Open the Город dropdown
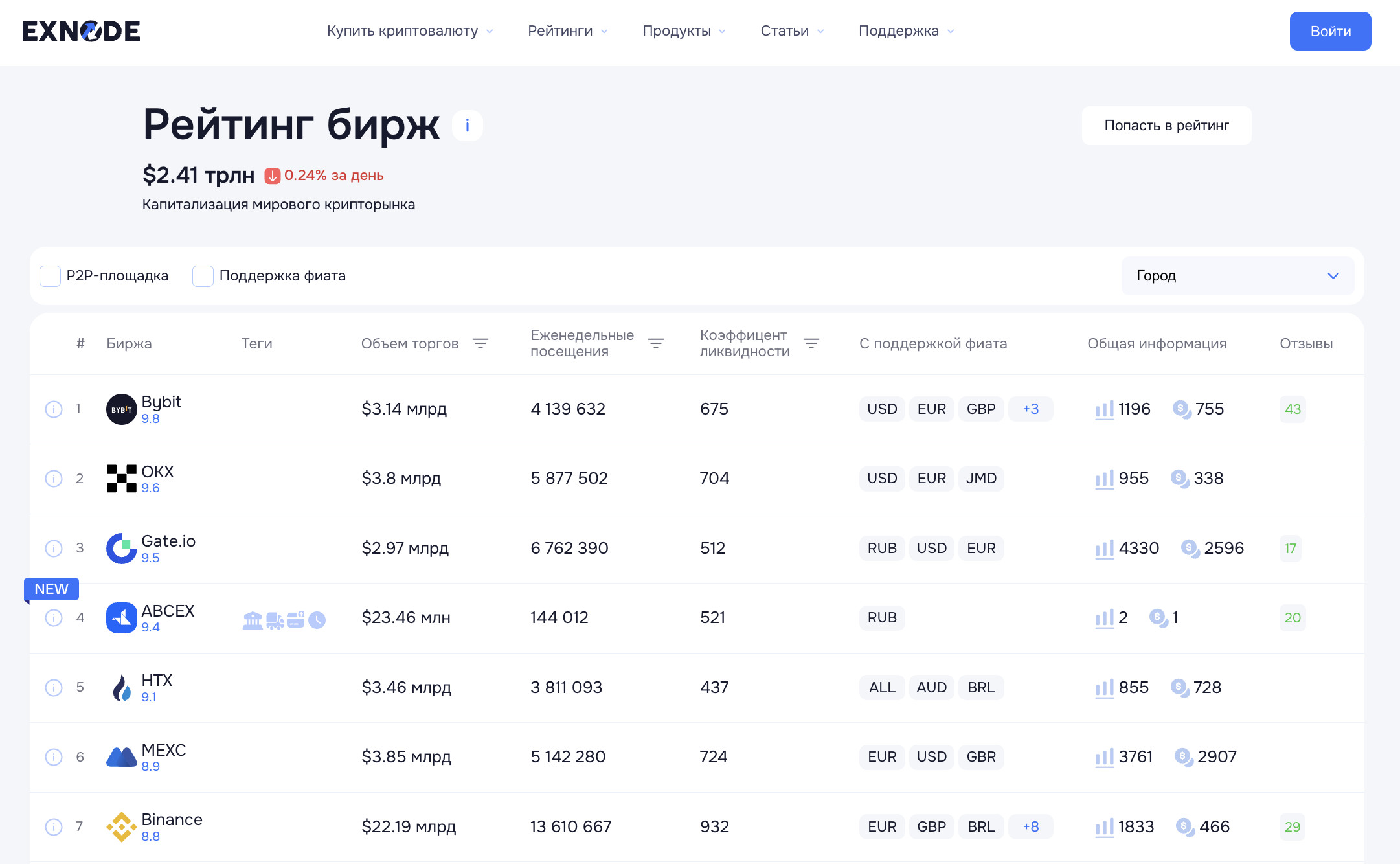 (x=1237, y=276)
